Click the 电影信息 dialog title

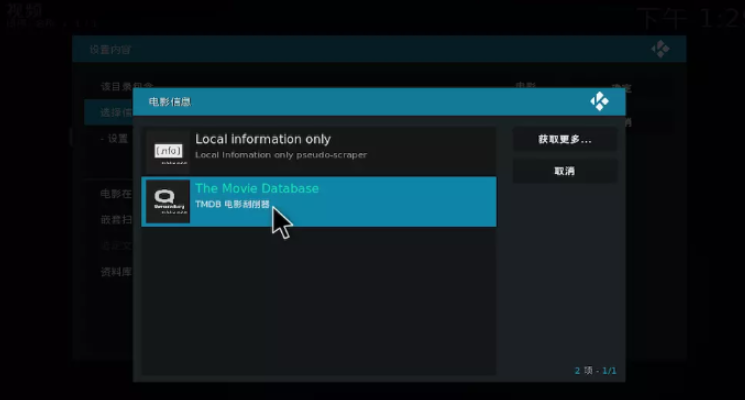point(170,102)
